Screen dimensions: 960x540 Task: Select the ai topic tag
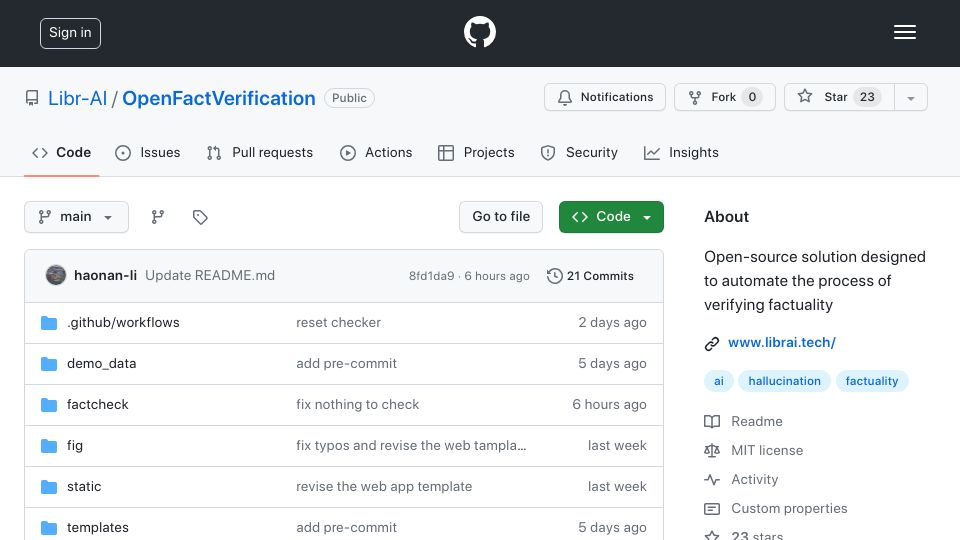click(719, 381)
